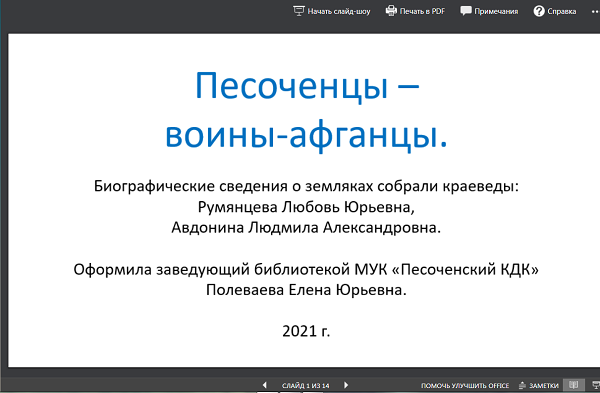Open 'Справка' help

click(561, 11)
